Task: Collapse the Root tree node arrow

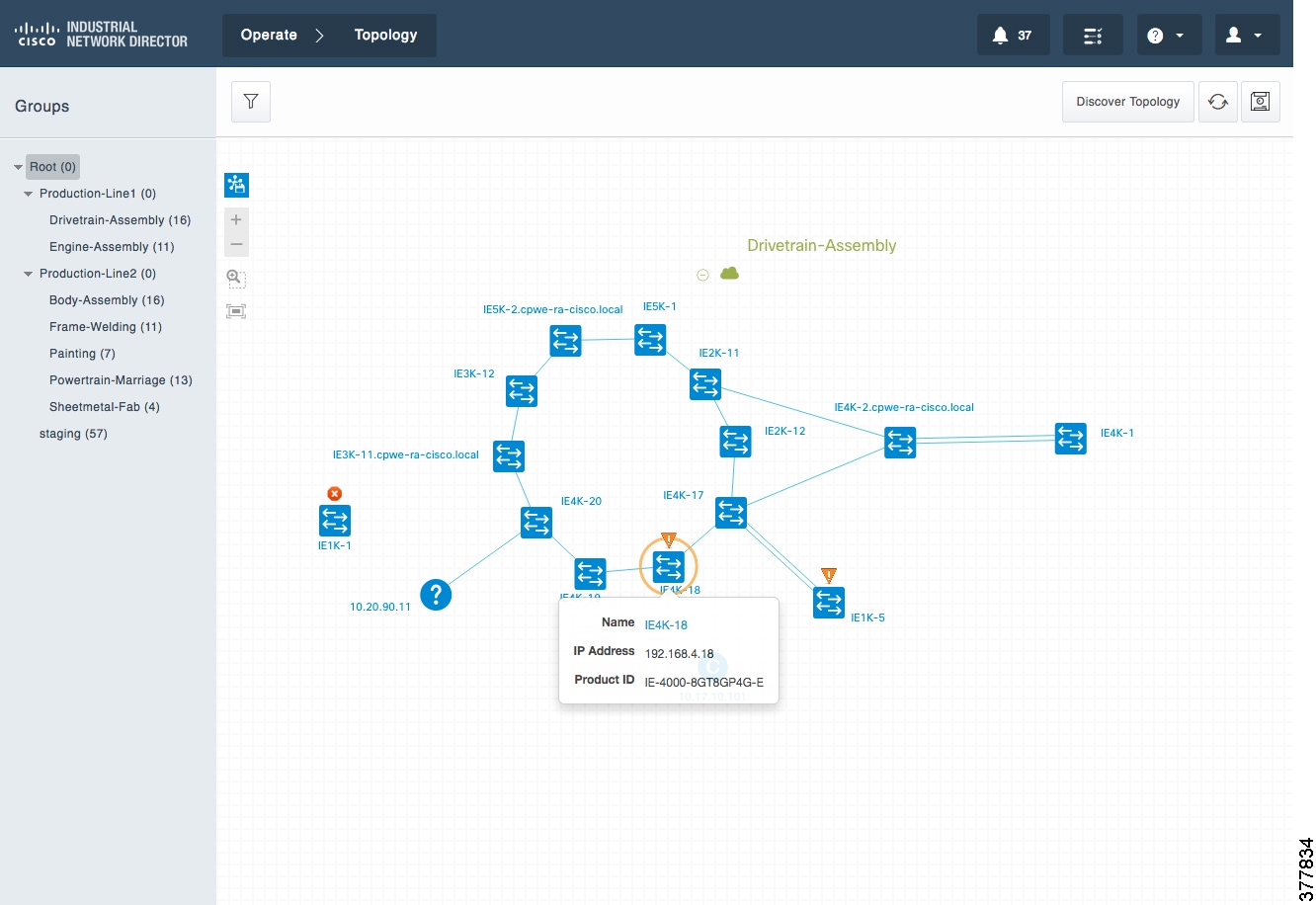Action: (18, 167)
